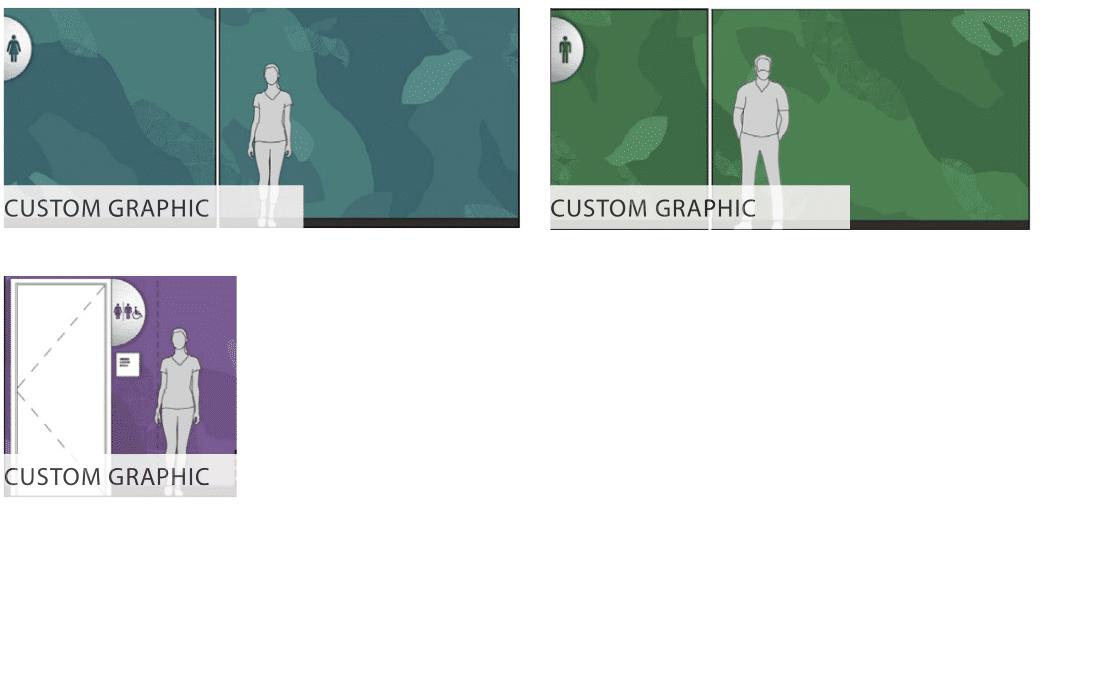Click the dotted leaf shape on the green left panel
Image resolution: width=1096 pixels, height=687 pixels.
pos(636,141)
